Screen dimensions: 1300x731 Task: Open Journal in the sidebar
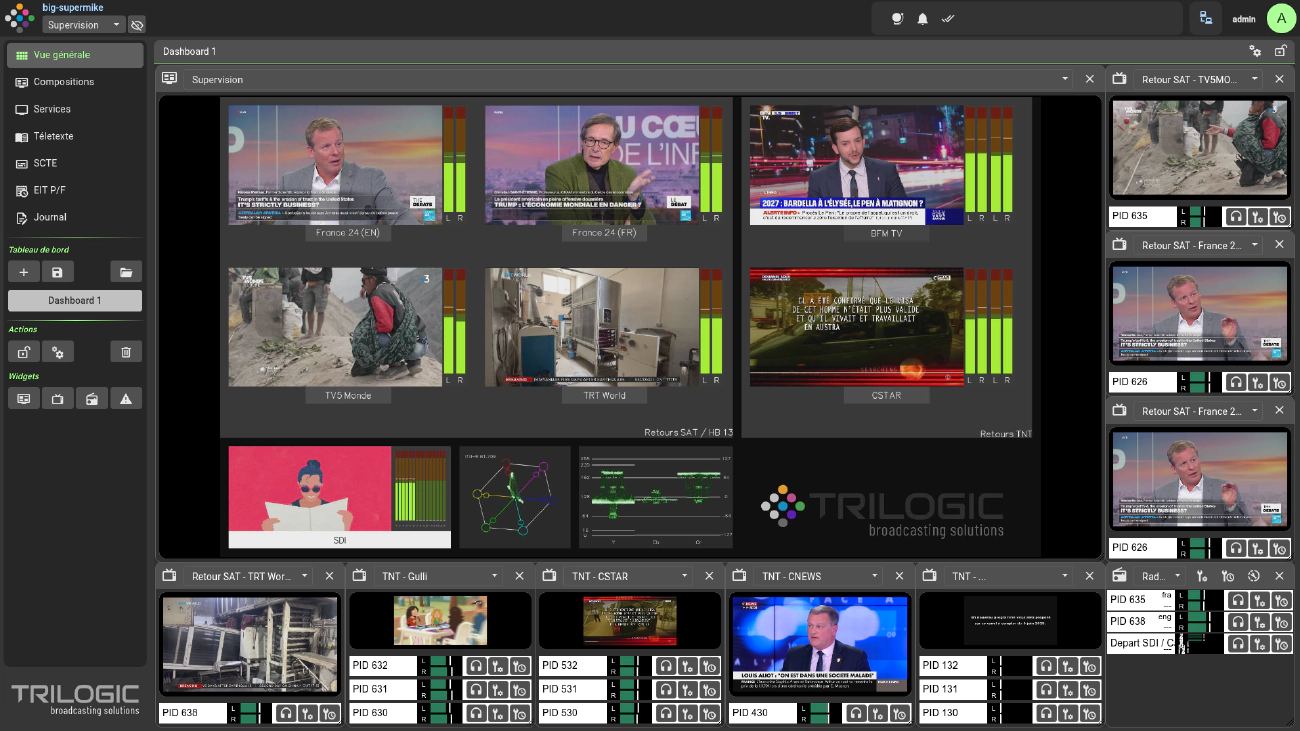click(x=75, y=217)
